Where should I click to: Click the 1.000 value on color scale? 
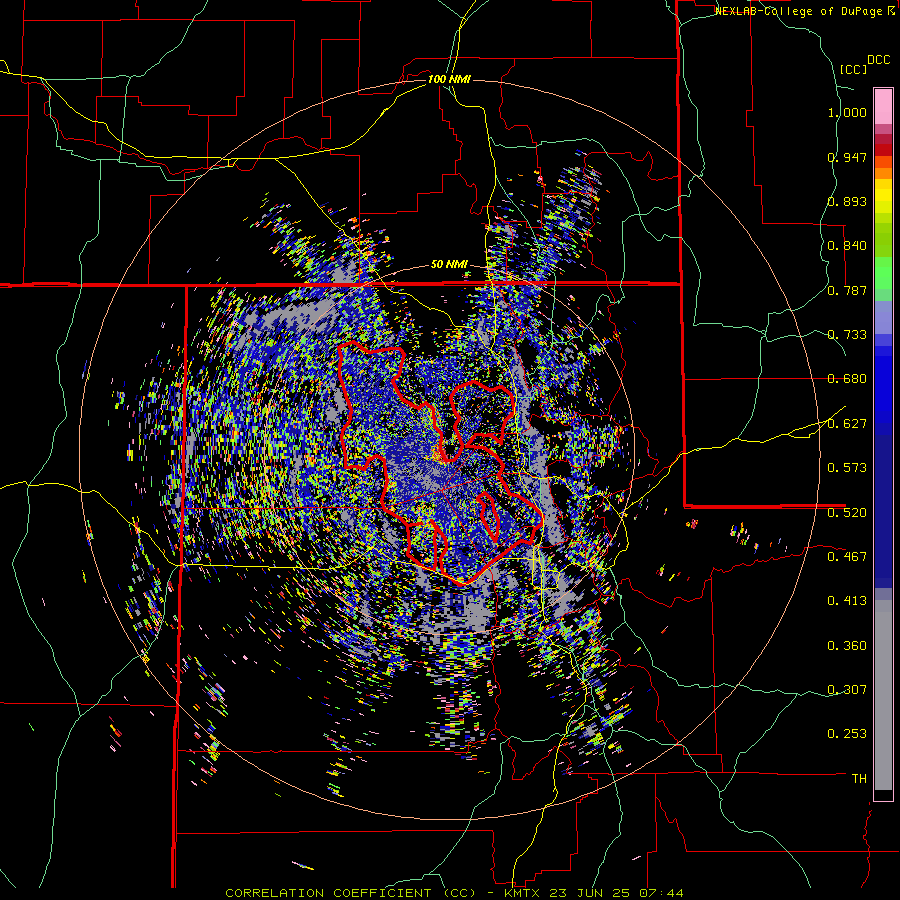coord(847,112)
